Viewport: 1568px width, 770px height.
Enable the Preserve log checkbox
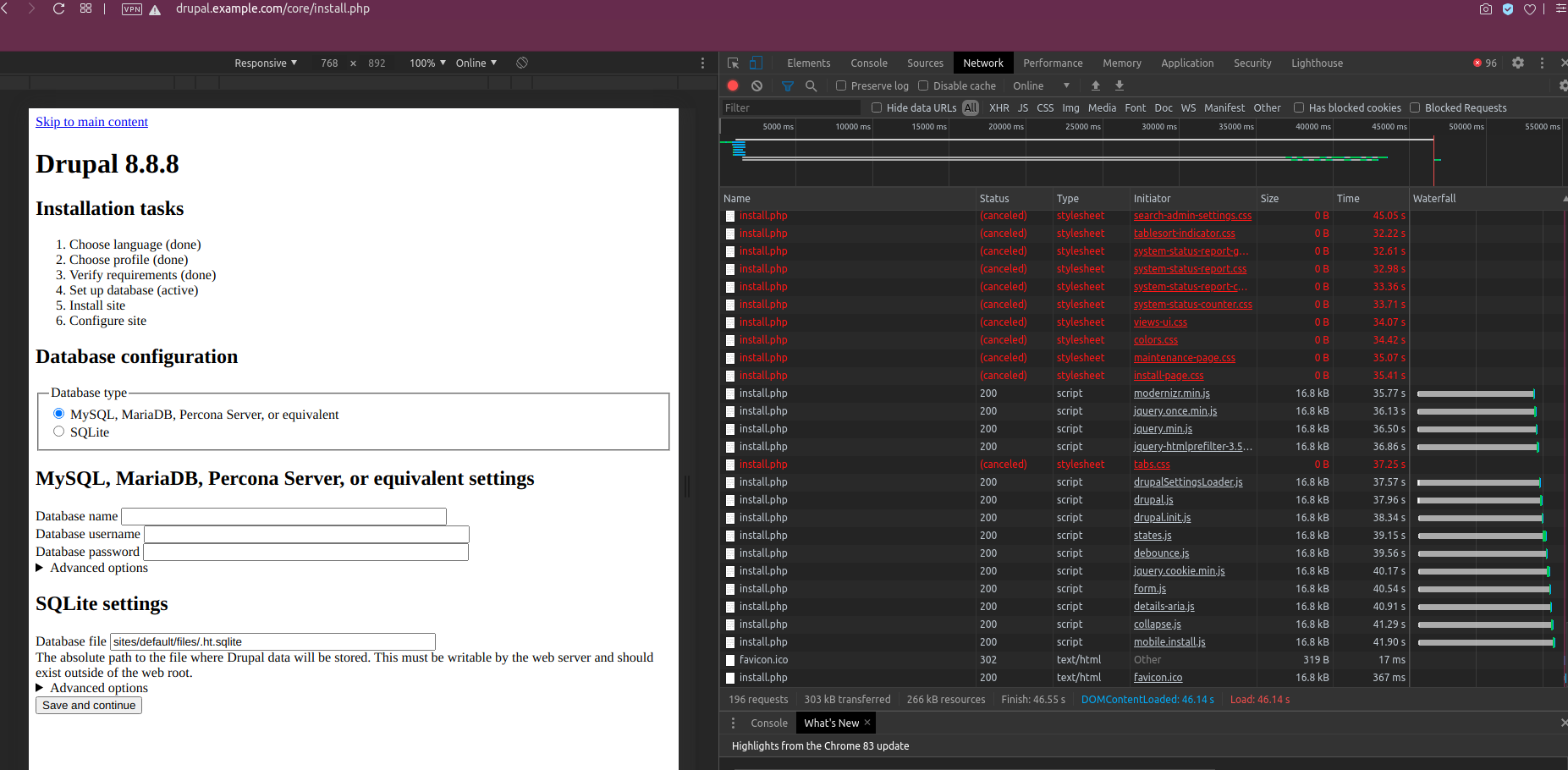click(841, 85)
